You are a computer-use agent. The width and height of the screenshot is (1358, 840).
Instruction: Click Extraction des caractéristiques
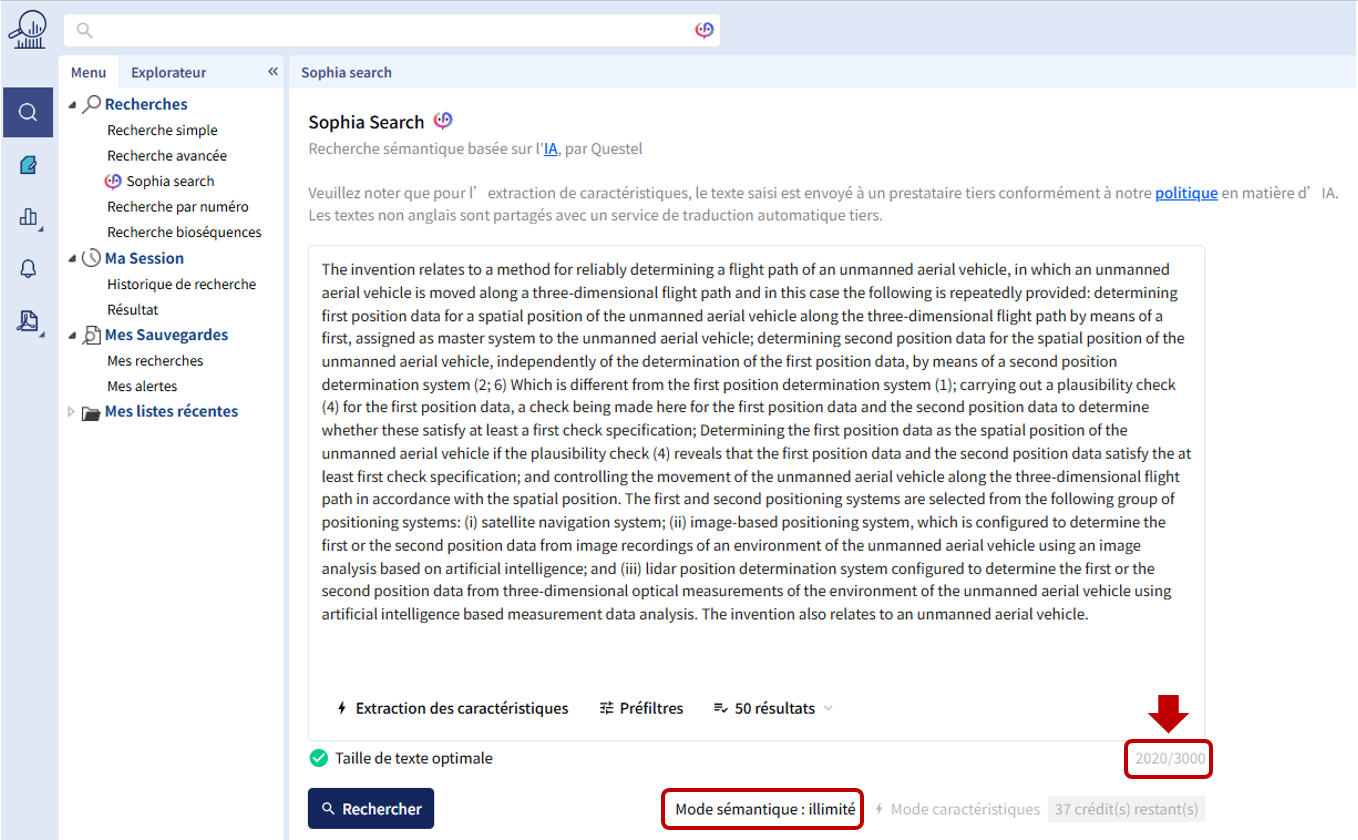point(452,708)
